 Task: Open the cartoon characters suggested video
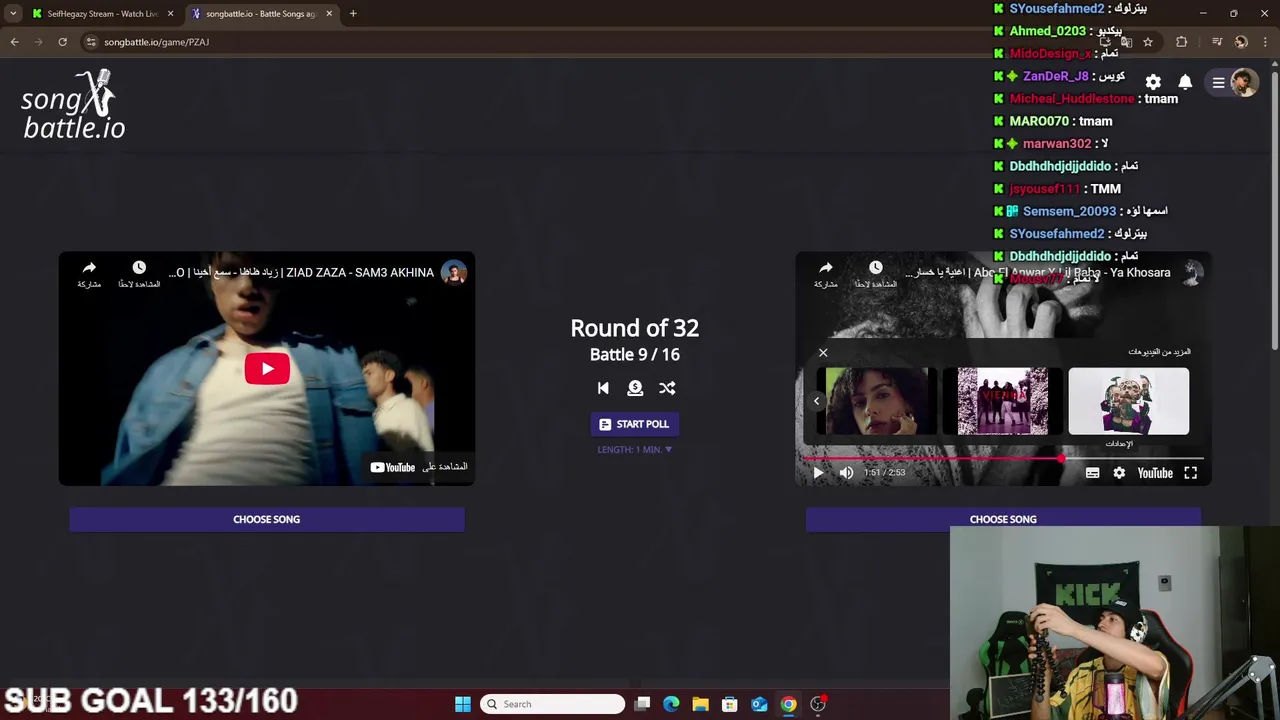coord(1129,401)
